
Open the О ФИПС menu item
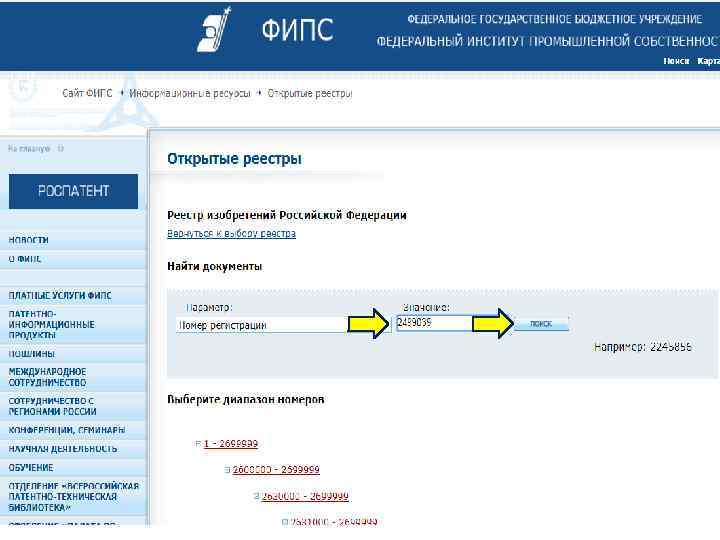pos(25,259)
